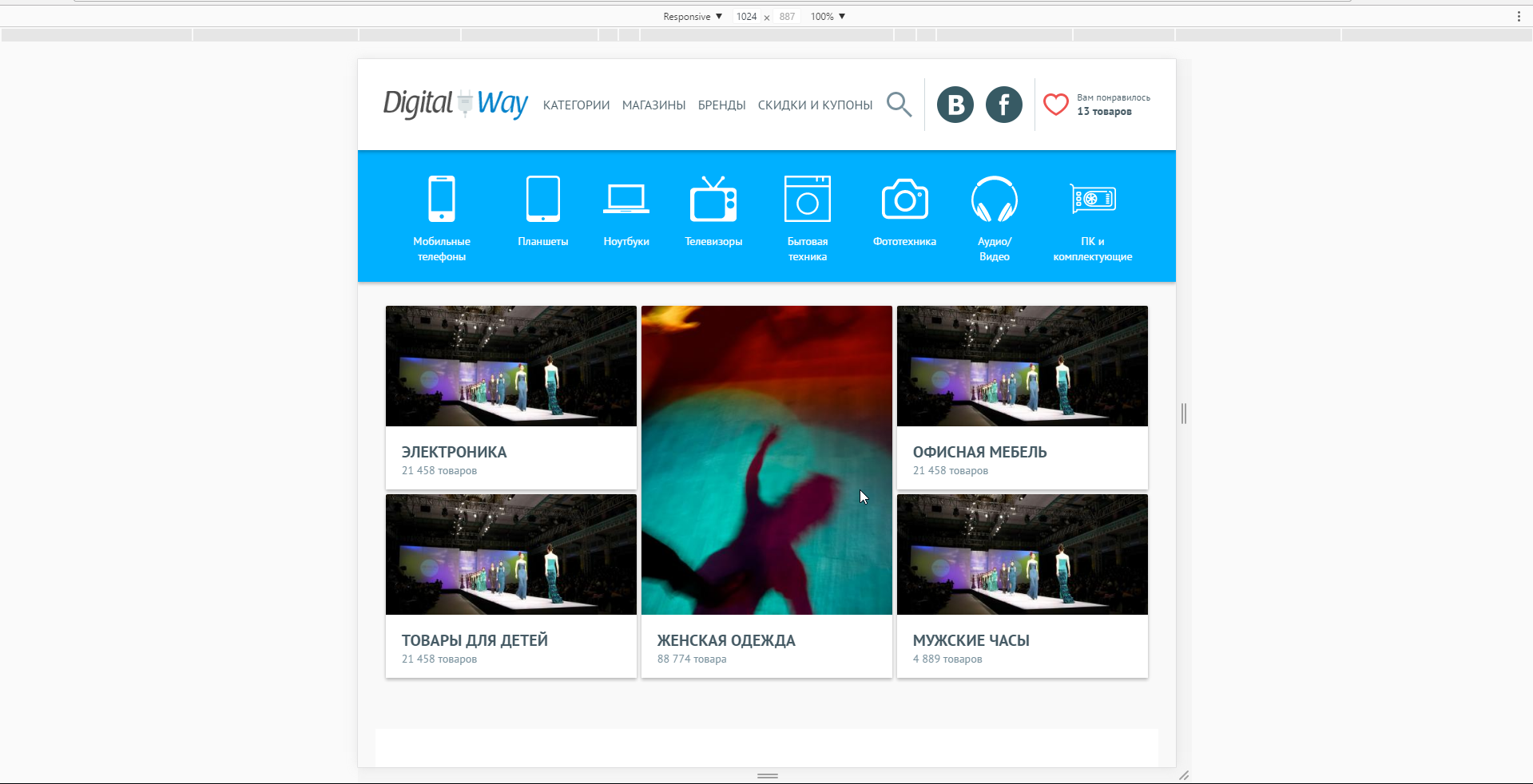Open the VK social icon

(x=955, y=105)
